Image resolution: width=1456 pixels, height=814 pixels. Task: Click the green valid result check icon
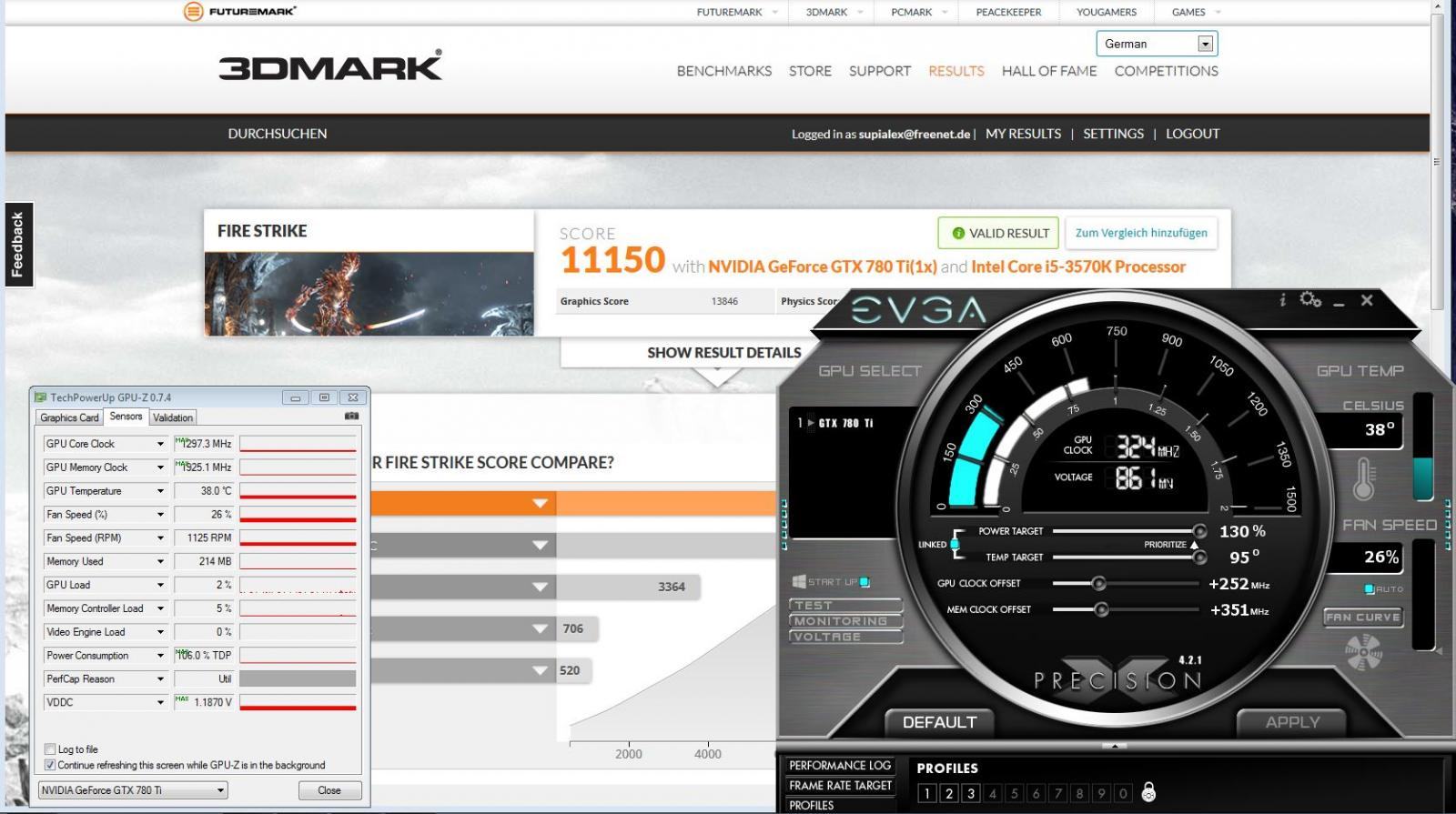(957, 233)
